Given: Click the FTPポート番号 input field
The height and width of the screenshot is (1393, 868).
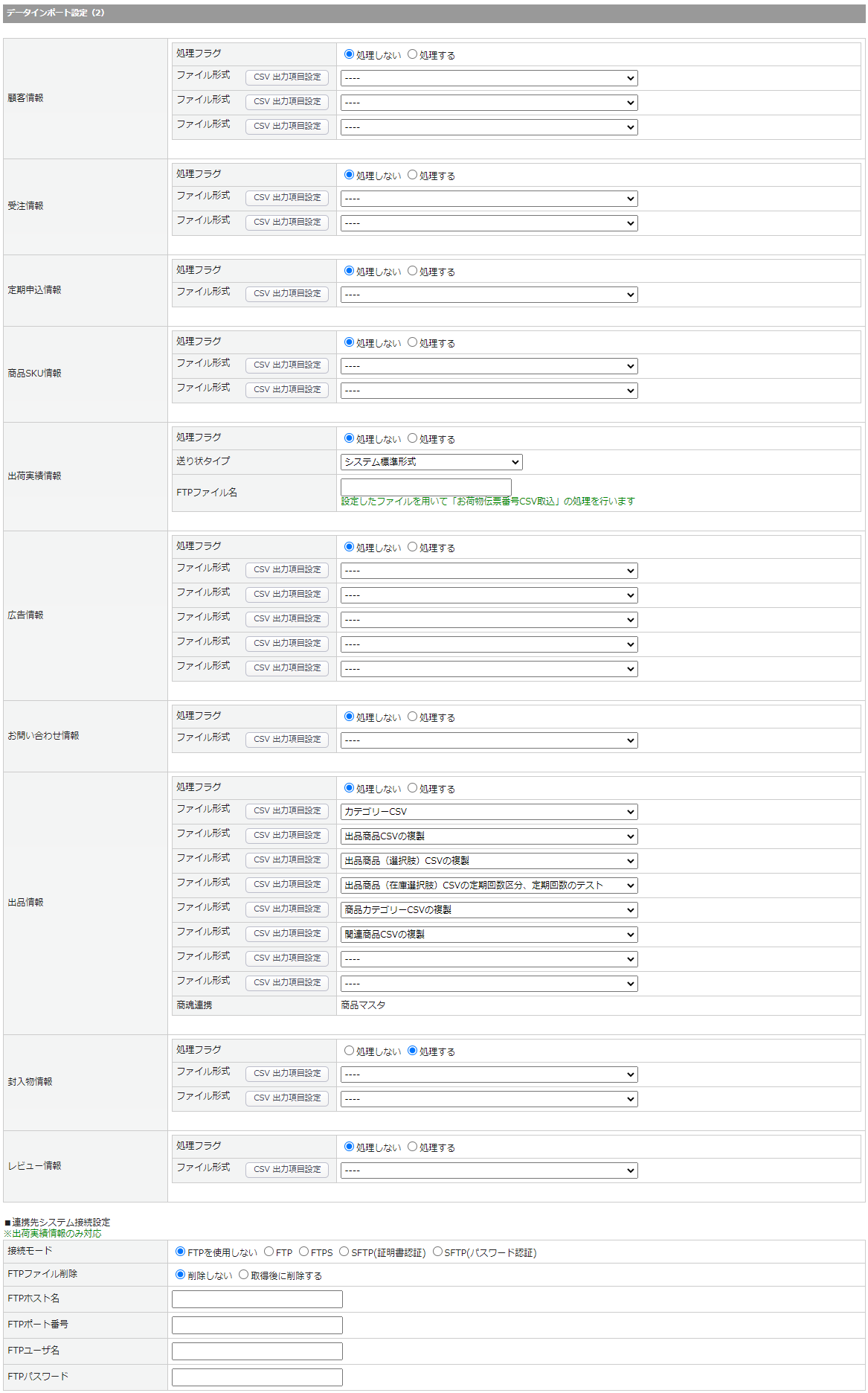Looking at the screenshot, I should 257,1325.
